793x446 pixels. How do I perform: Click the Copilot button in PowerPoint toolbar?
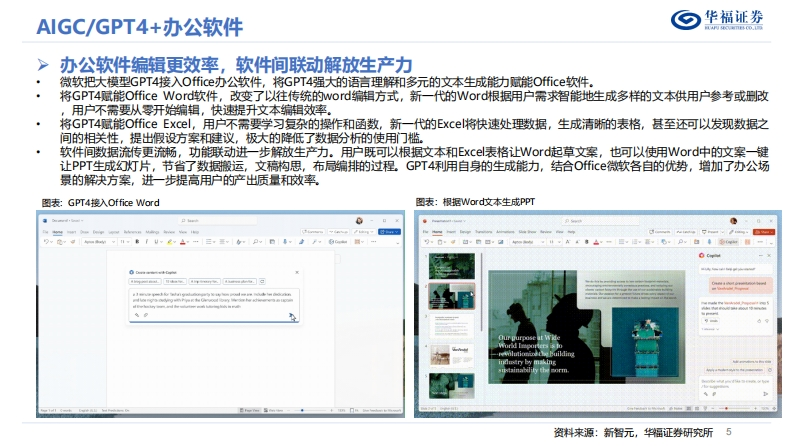pyautogui.click(x=728, y=242)
